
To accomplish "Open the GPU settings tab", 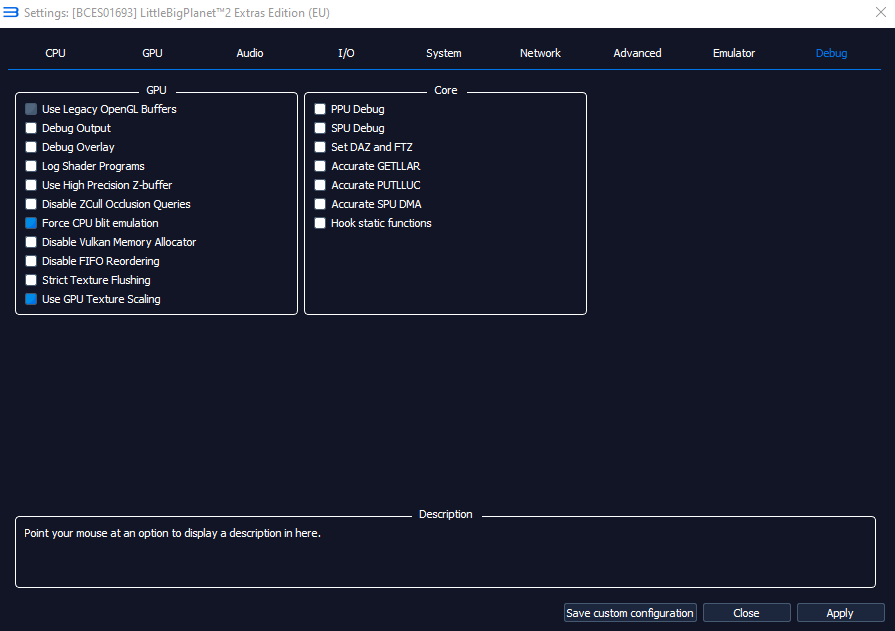I will tap(152, 53).
